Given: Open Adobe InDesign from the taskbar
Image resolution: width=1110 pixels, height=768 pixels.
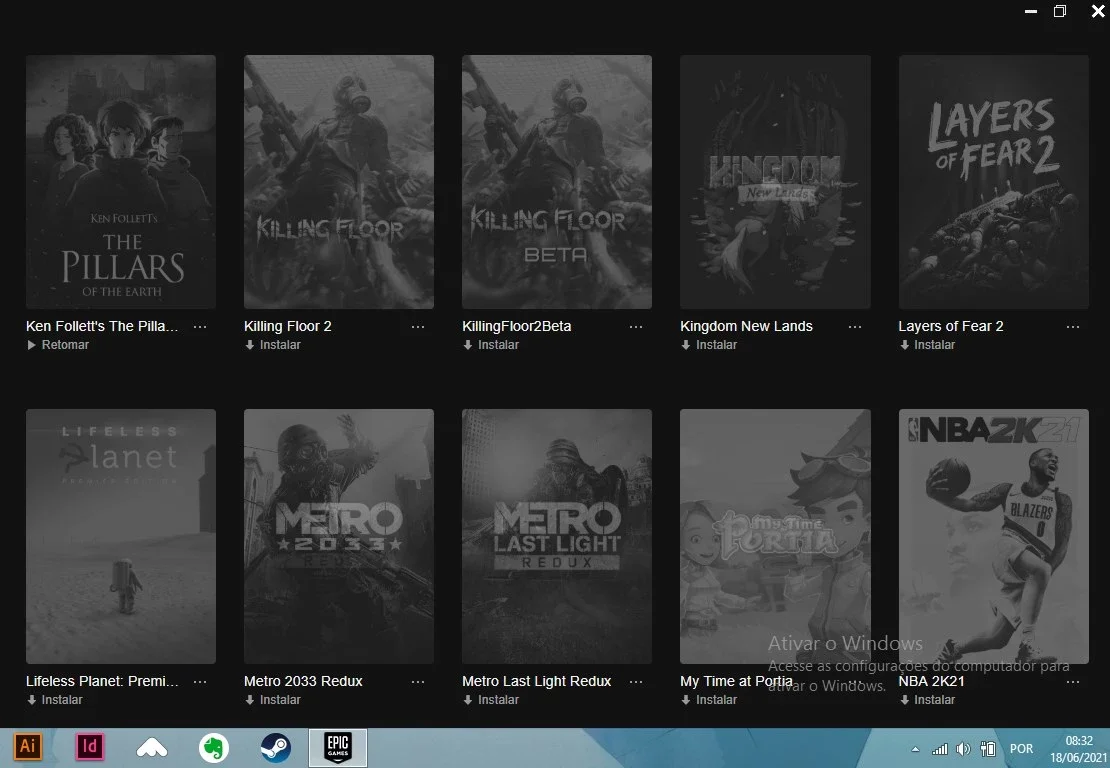Looking at the screenshot, I should click(90, 746).
